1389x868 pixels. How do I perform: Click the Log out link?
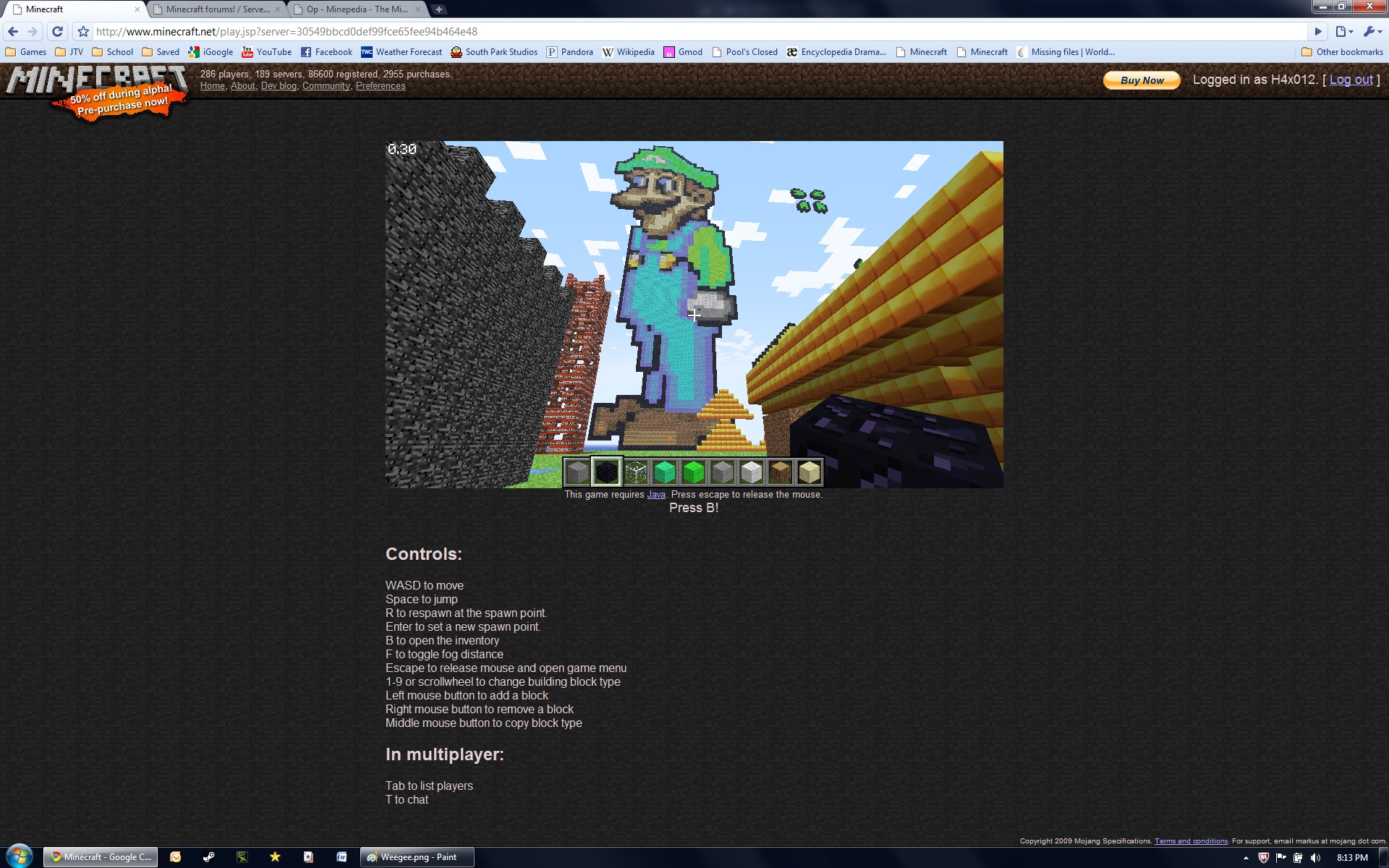coord(1351,80)
